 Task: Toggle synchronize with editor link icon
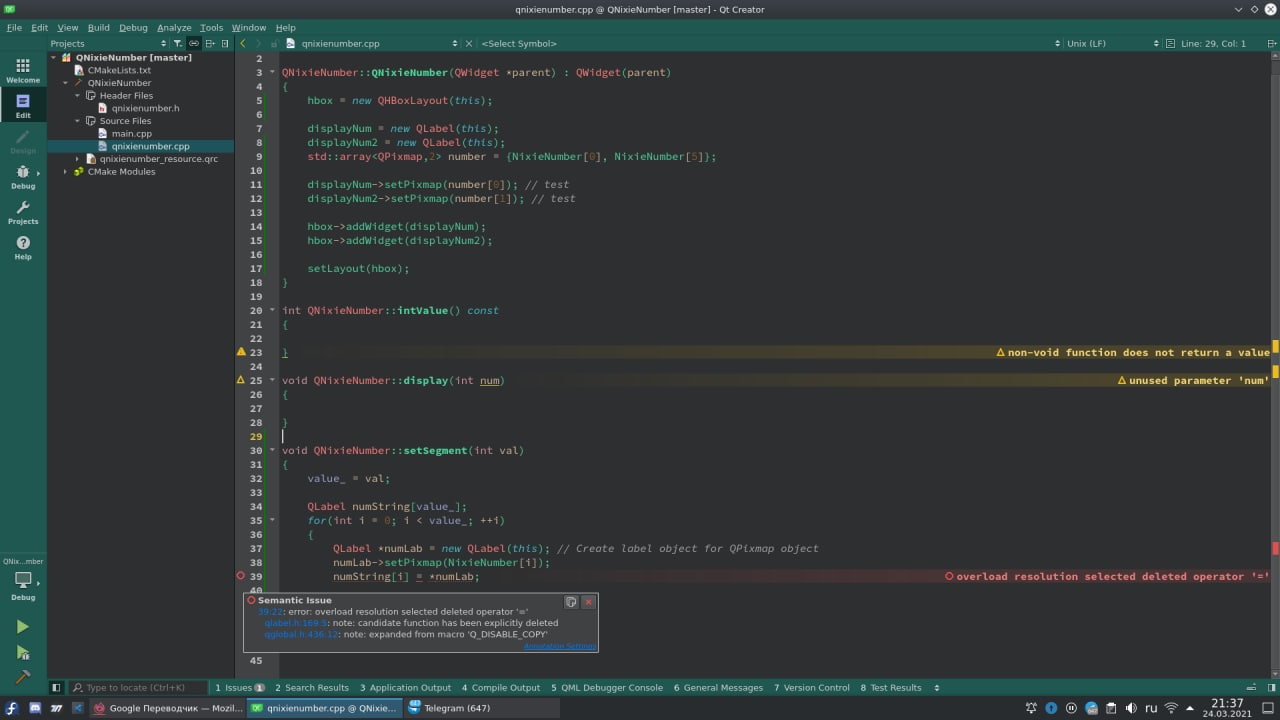click(x=194, y=44)
